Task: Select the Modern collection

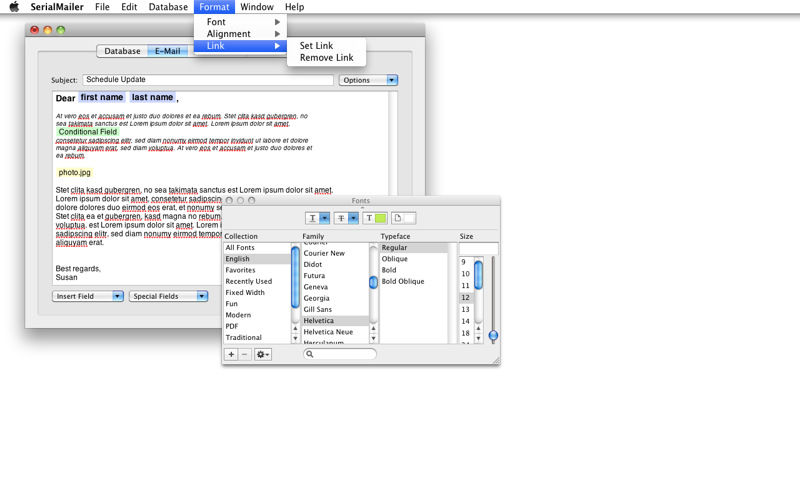Action: (257, 315)
